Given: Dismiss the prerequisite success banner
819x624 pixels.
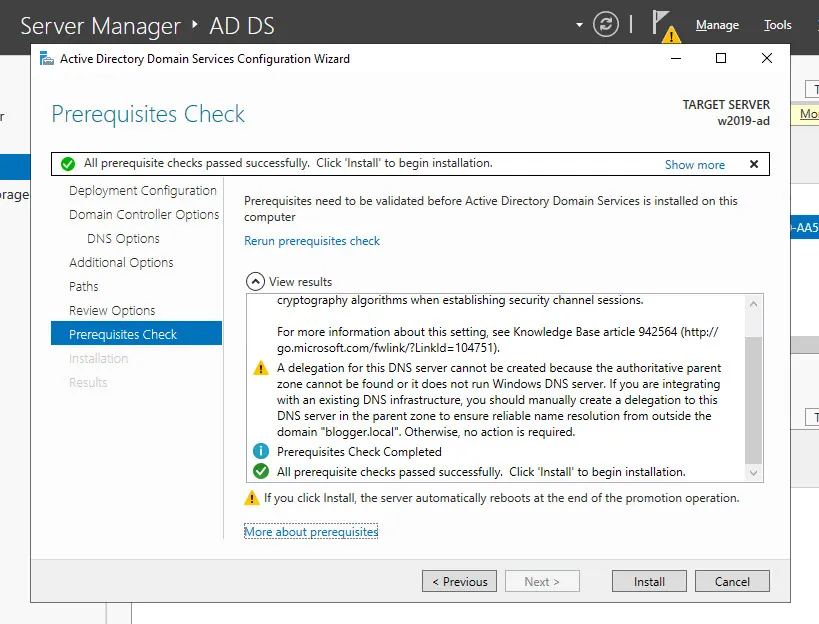Looking at the screenshot, I should [x=754, y=164].
